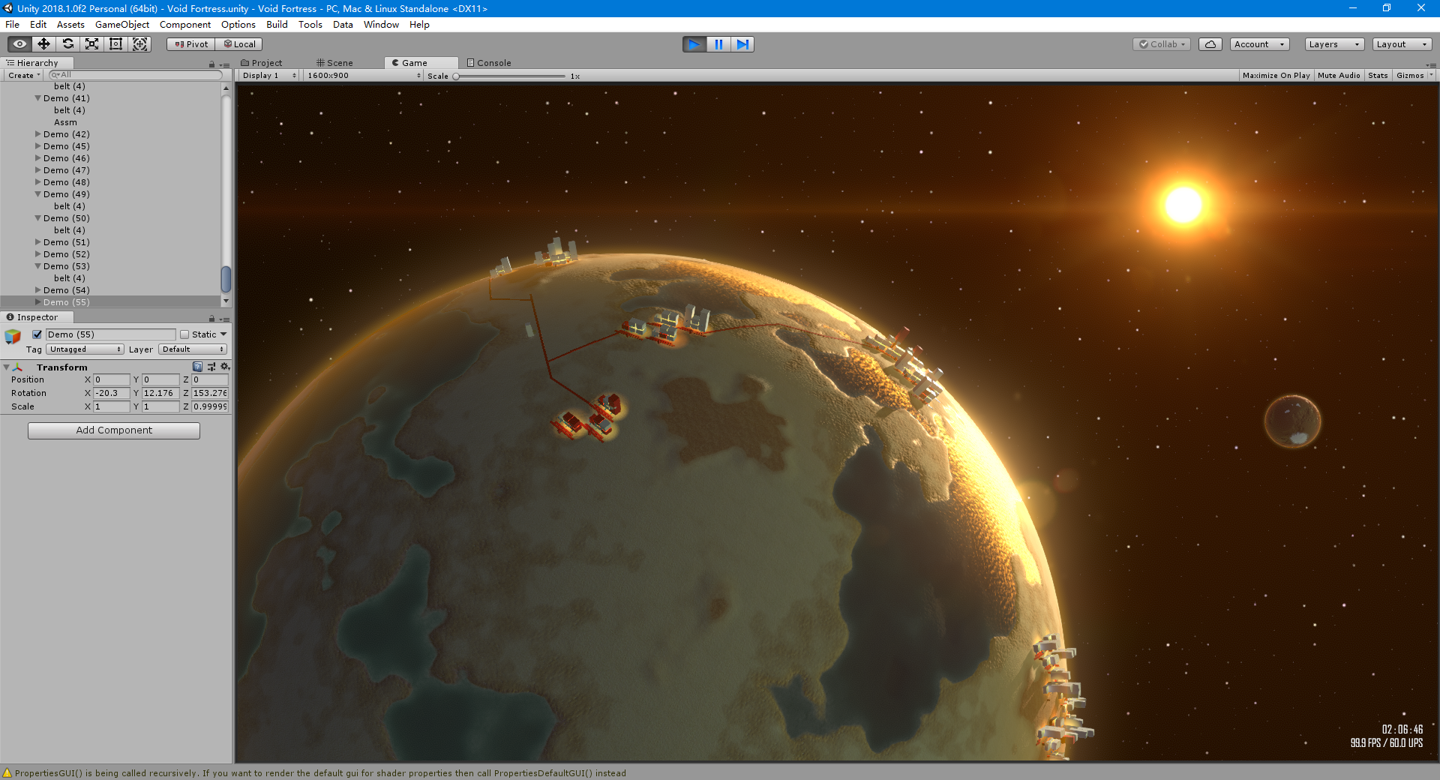
Task: Open Transform component presets
Action: [211, 367]
